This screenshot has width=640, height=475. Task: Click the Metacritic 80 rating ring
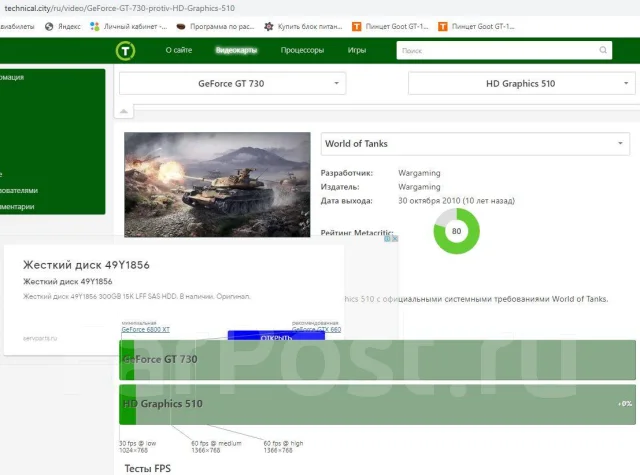(x=456, y=231)
